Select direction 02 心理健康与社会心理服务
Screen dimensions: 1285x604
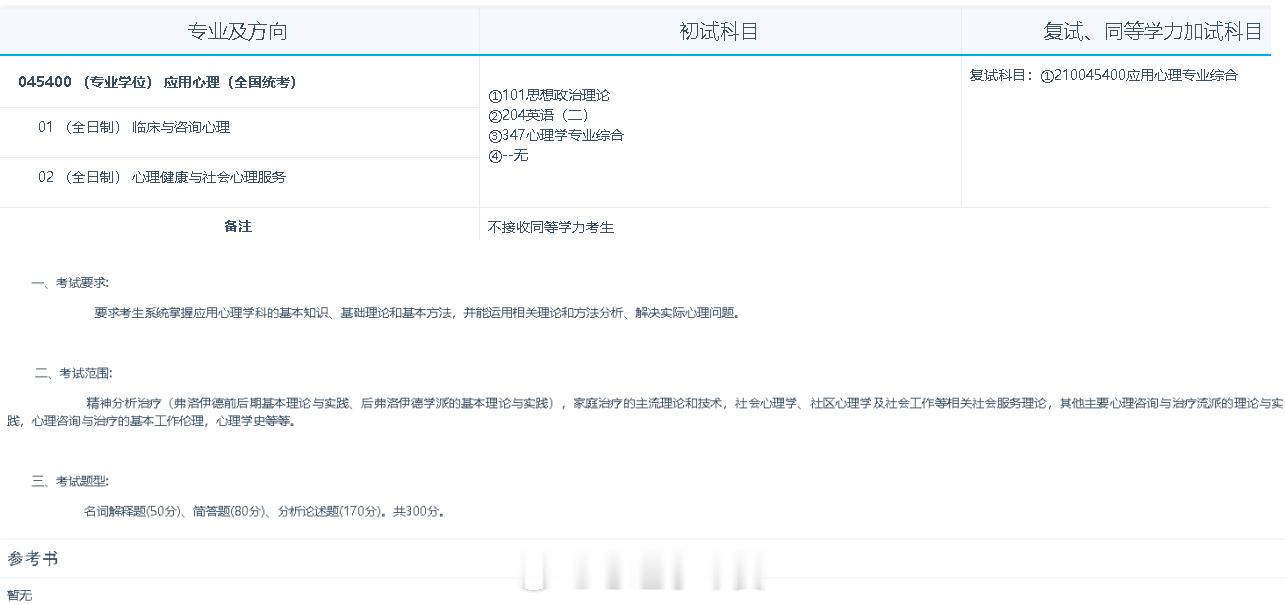[162, 177]
